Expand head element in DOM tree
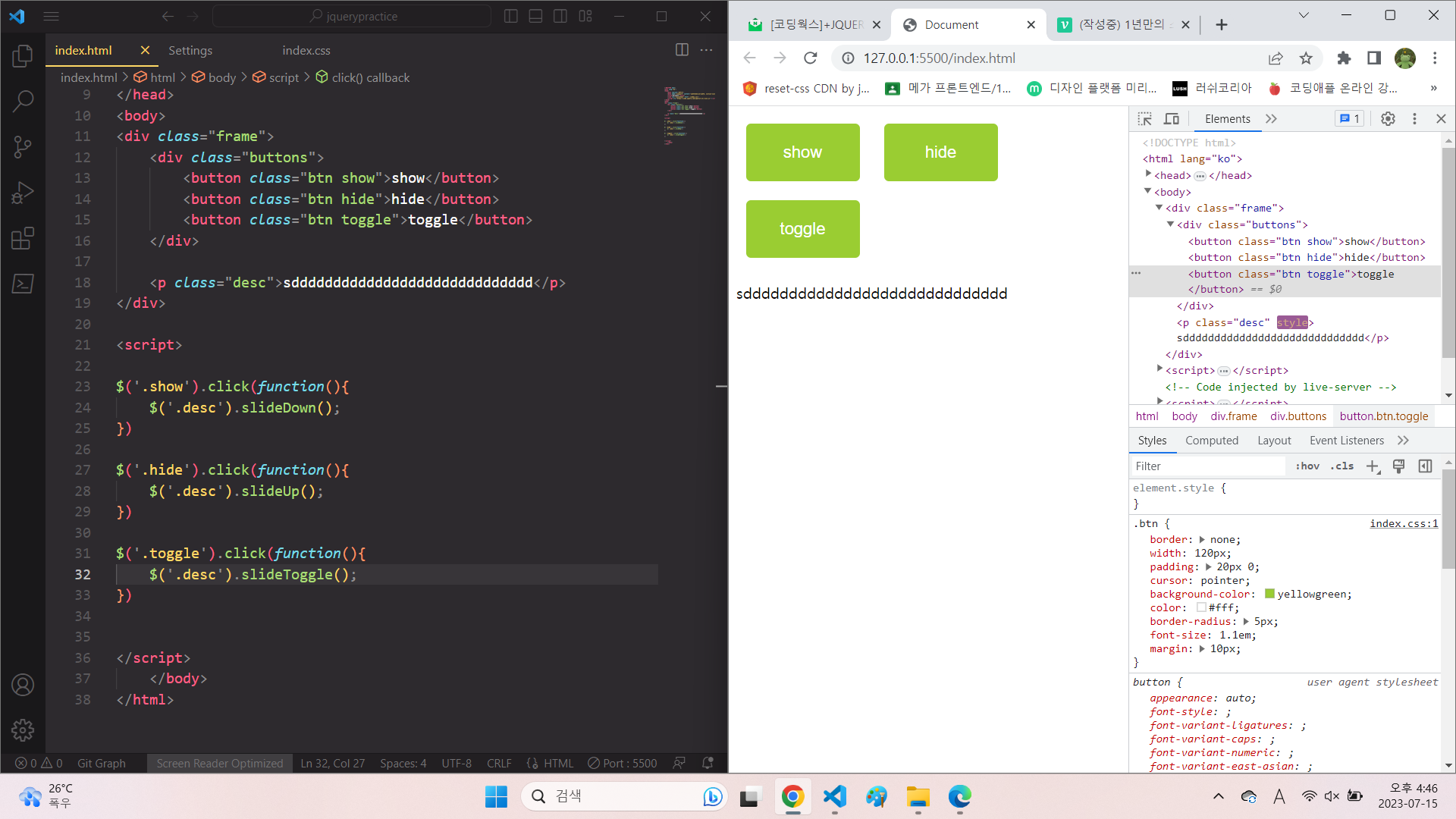The height and width of the screenshot is (819, 1456). (x=1148, y=174)
